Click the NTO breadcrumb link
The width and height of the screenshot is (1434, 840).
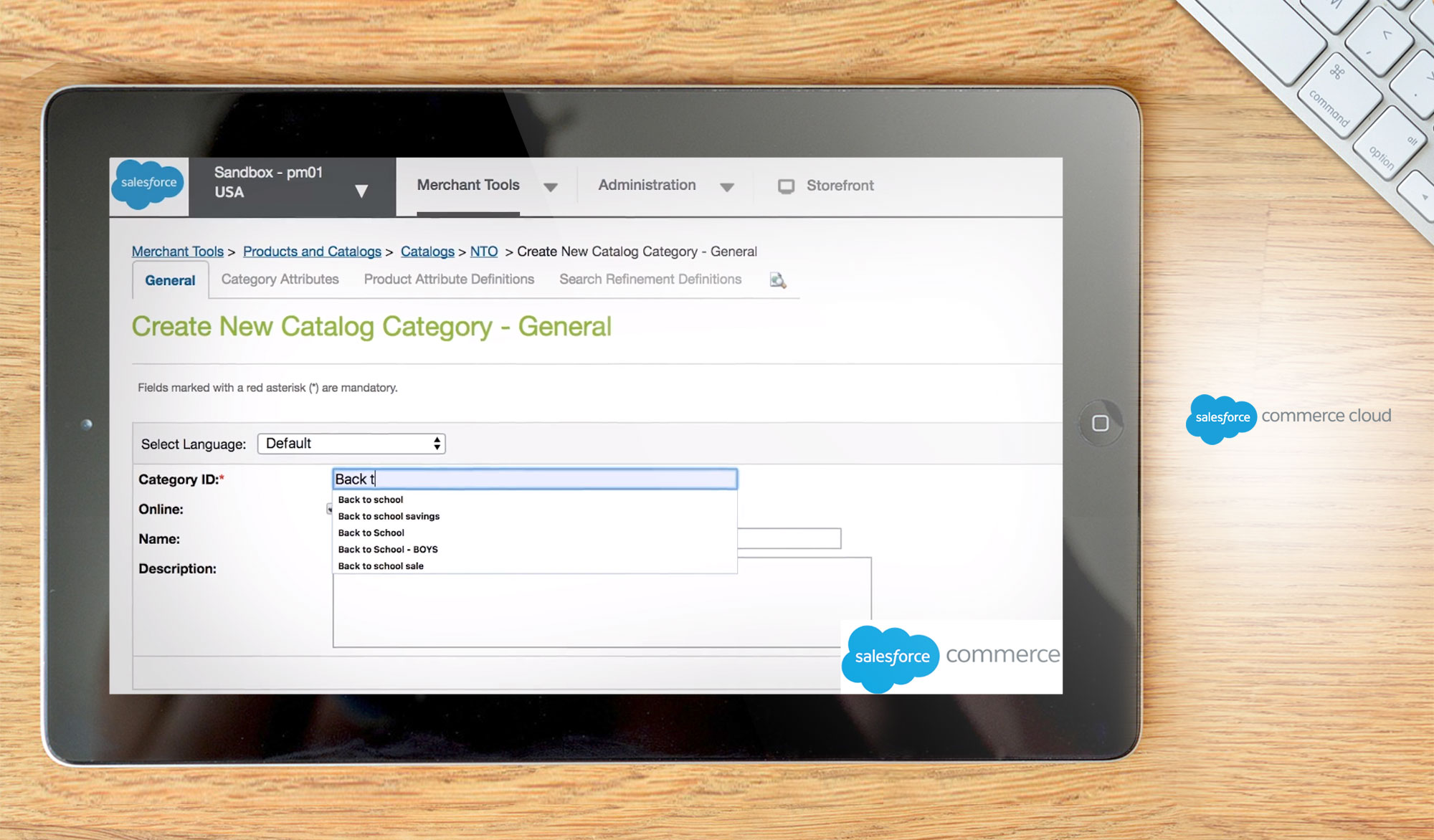pyautogui.click(x=483, y=252)
